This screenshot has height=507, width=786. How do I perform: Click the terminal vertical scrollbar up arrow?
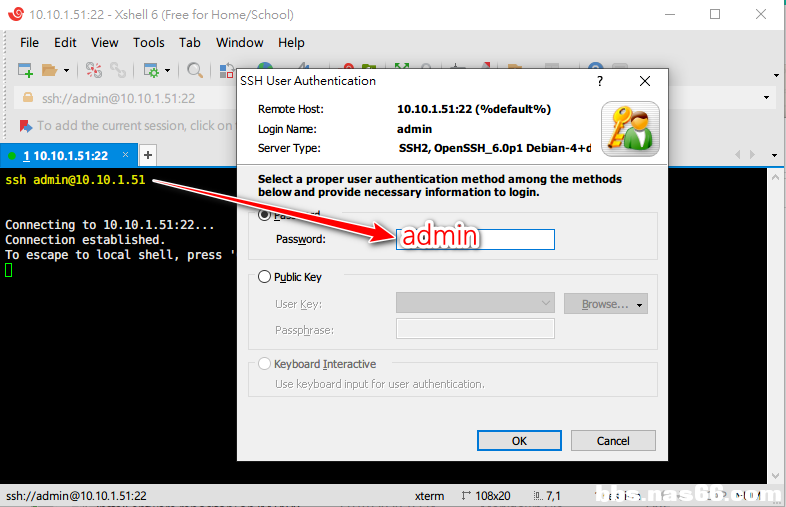click(775, 177)
